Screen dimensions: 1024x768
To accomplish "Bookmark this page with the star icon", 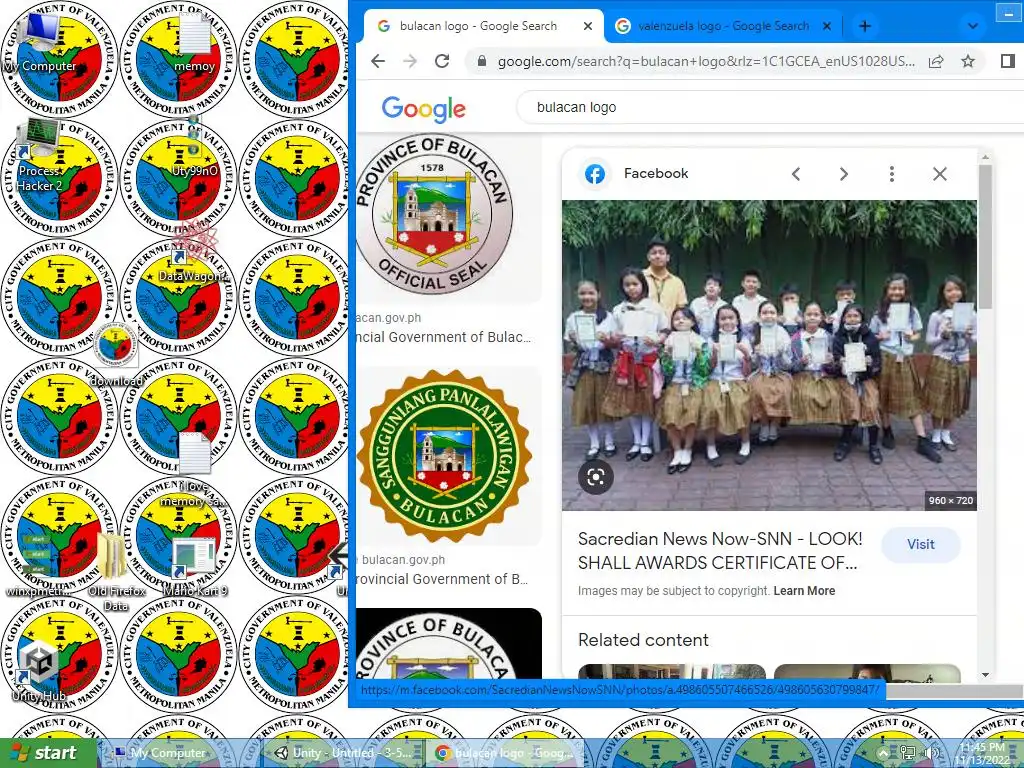I will coord(968,61).
